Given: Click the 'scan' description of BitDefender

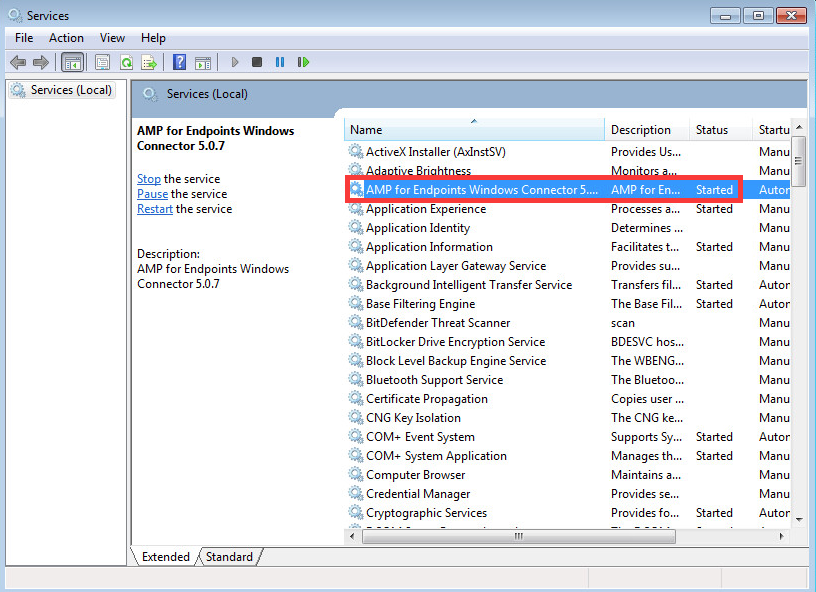Looking at the screenshot, I should [622, 323].
